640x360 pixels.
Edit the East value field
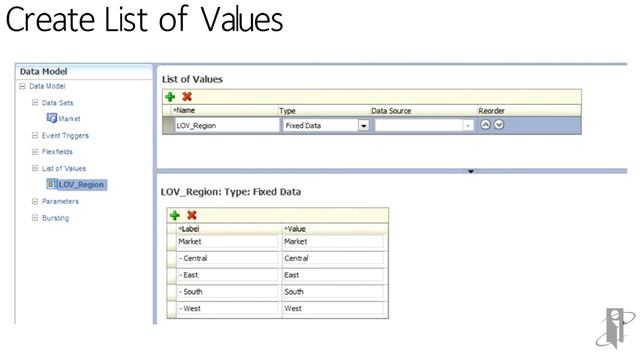click(333, 275)
